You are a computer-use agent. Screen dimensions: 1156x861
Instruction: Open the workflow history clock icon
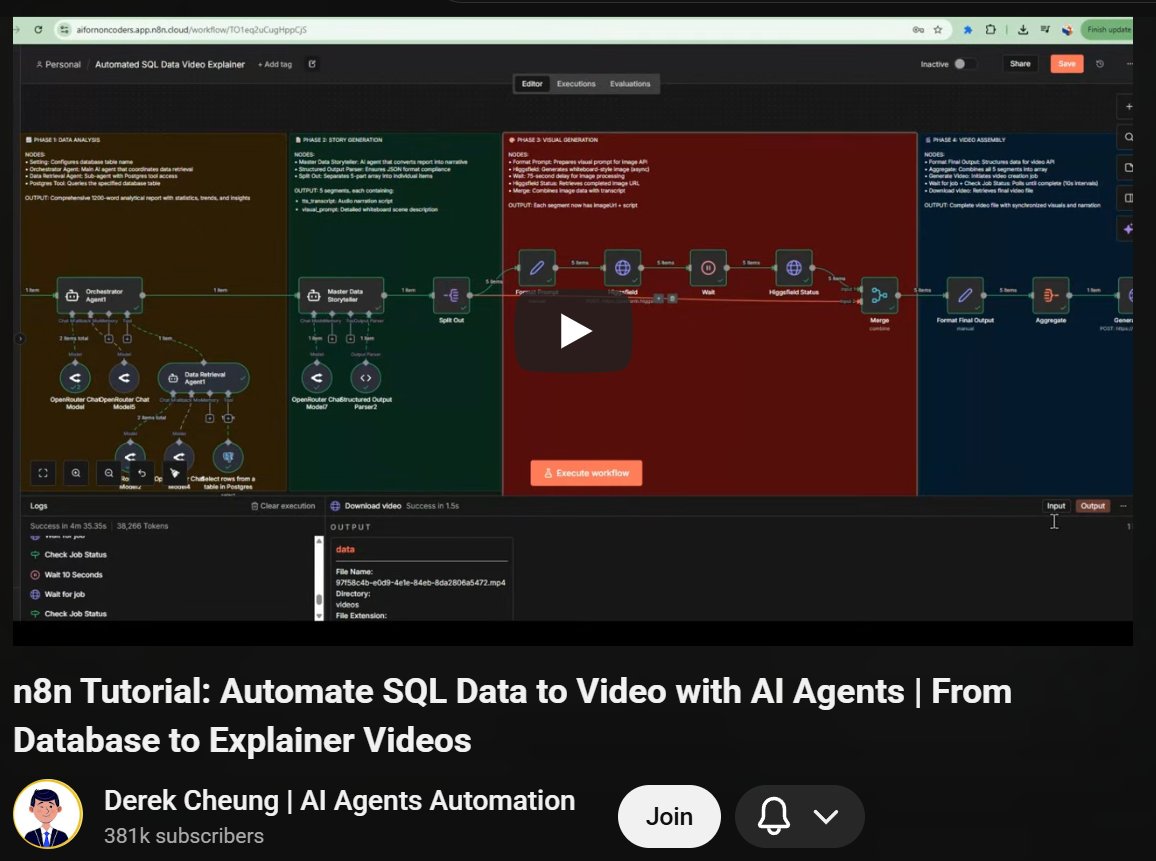click(1100, 64)
